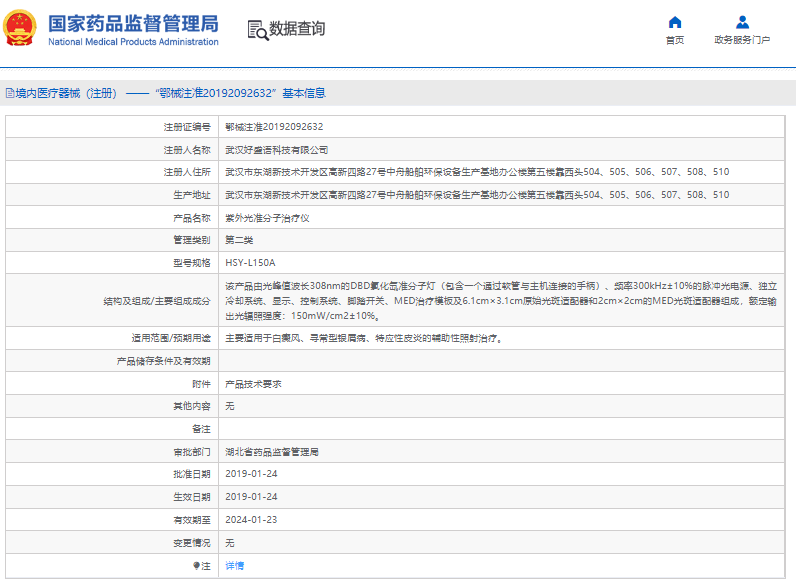The image size is (796, 580).
Task: Click the lightbulb 注 icon
Action: click(x=196, y=566)
